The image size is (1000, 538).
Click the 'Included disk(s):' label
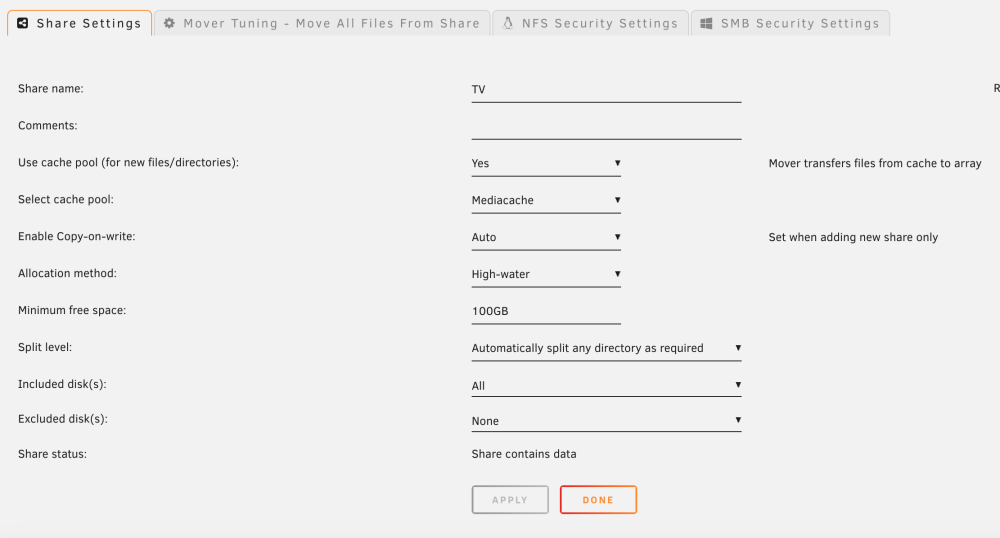point(62,384)
